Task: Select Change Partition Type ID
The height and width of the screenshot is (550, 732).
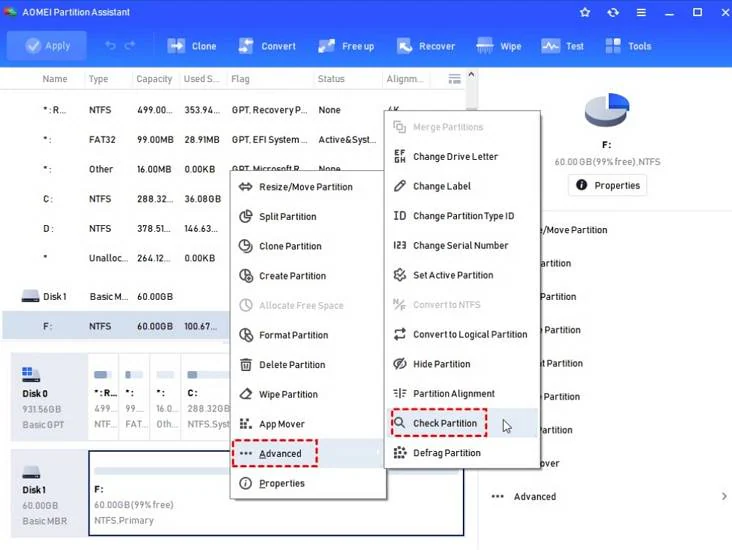Action: tap(462, 216)
